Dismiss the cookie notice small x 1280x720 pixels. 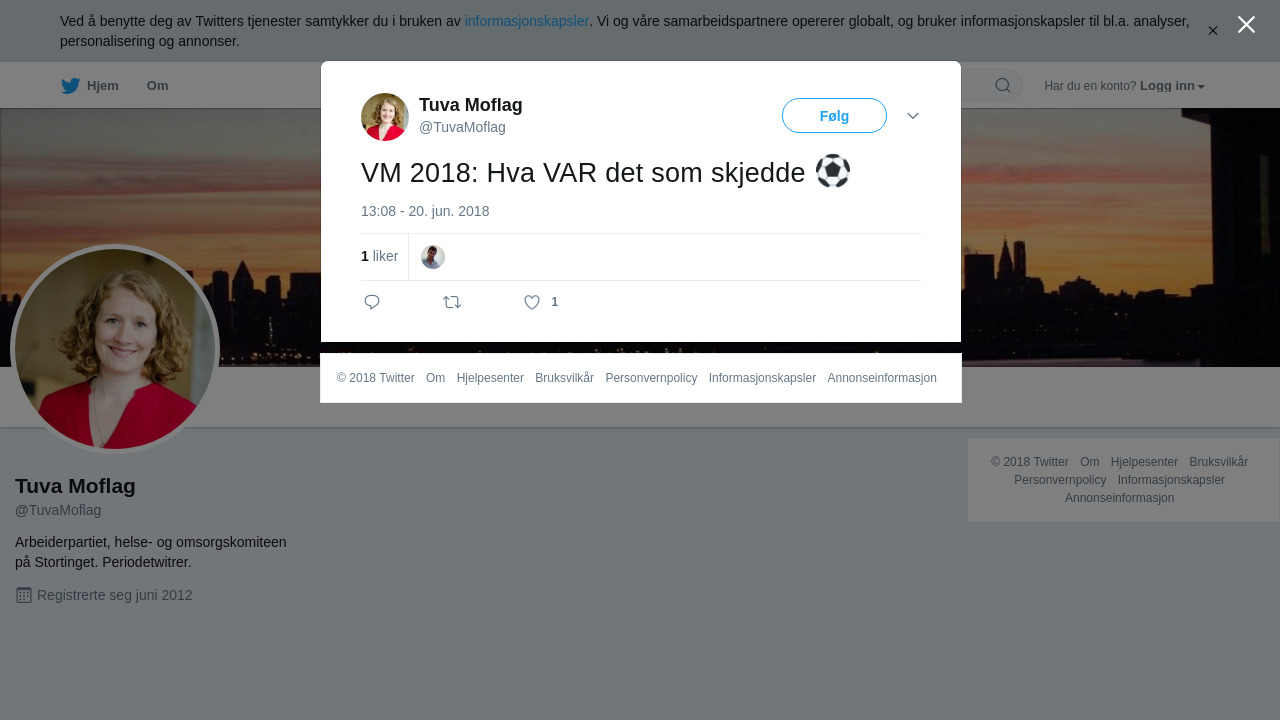click(x=1213, y=31)
